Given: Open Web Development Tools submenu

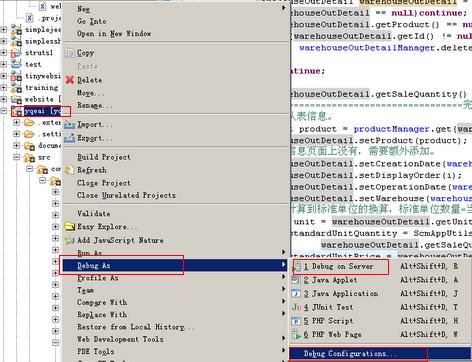Looking at the screenshot, I should click(x=176, y=339).
